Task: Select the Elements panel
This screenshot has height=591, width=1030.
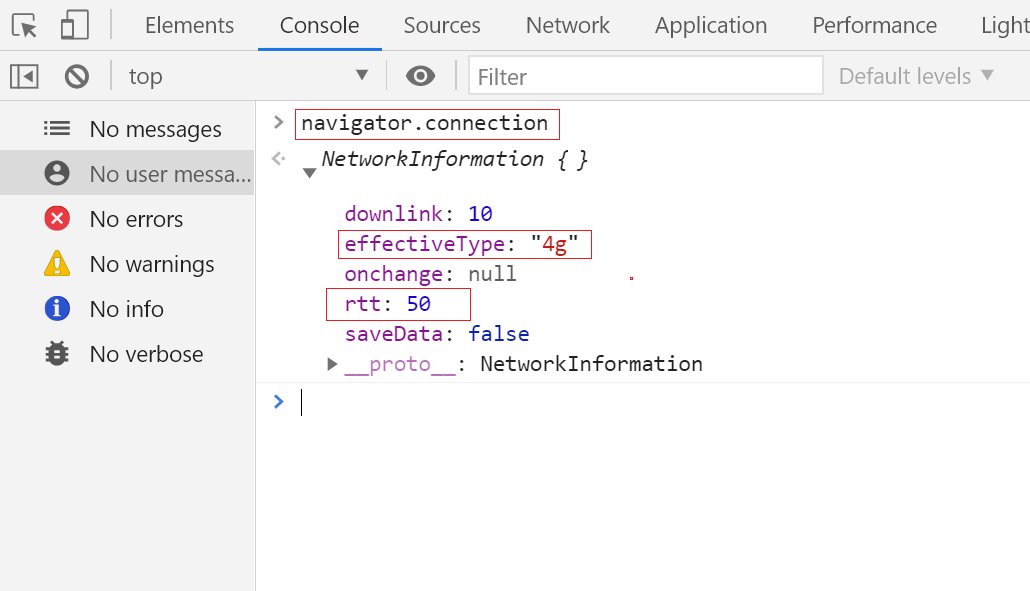Action: 189,25
